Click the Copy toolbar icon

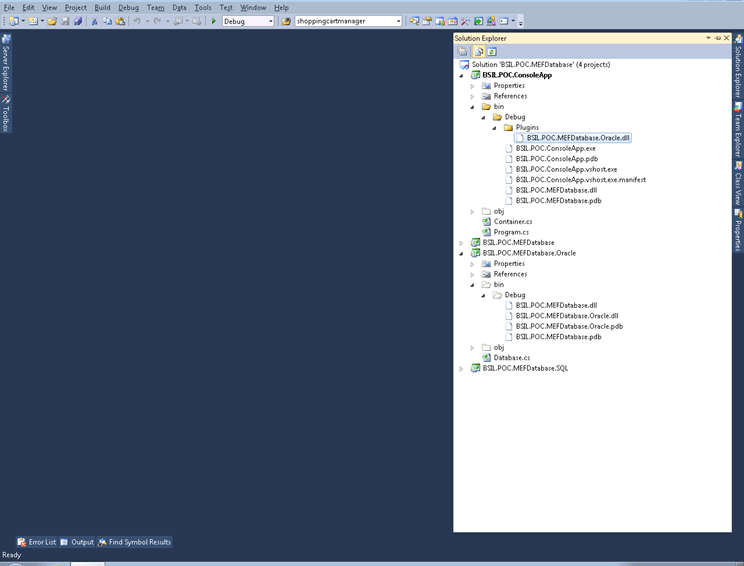[x=107, y=21]
